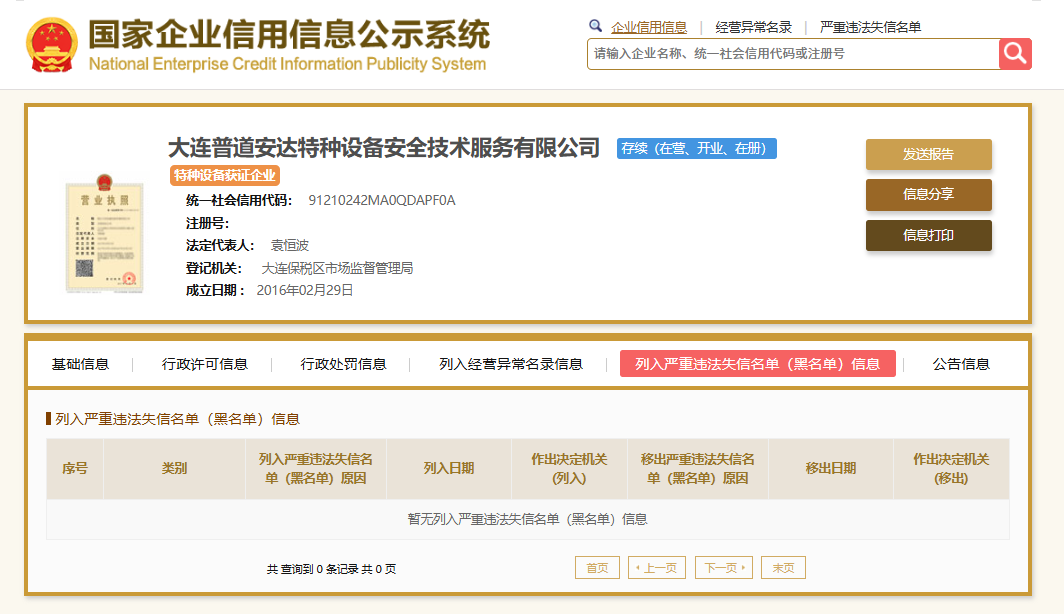
Task: Select the 经营异常名录 search category
Action: click(753, 27)
